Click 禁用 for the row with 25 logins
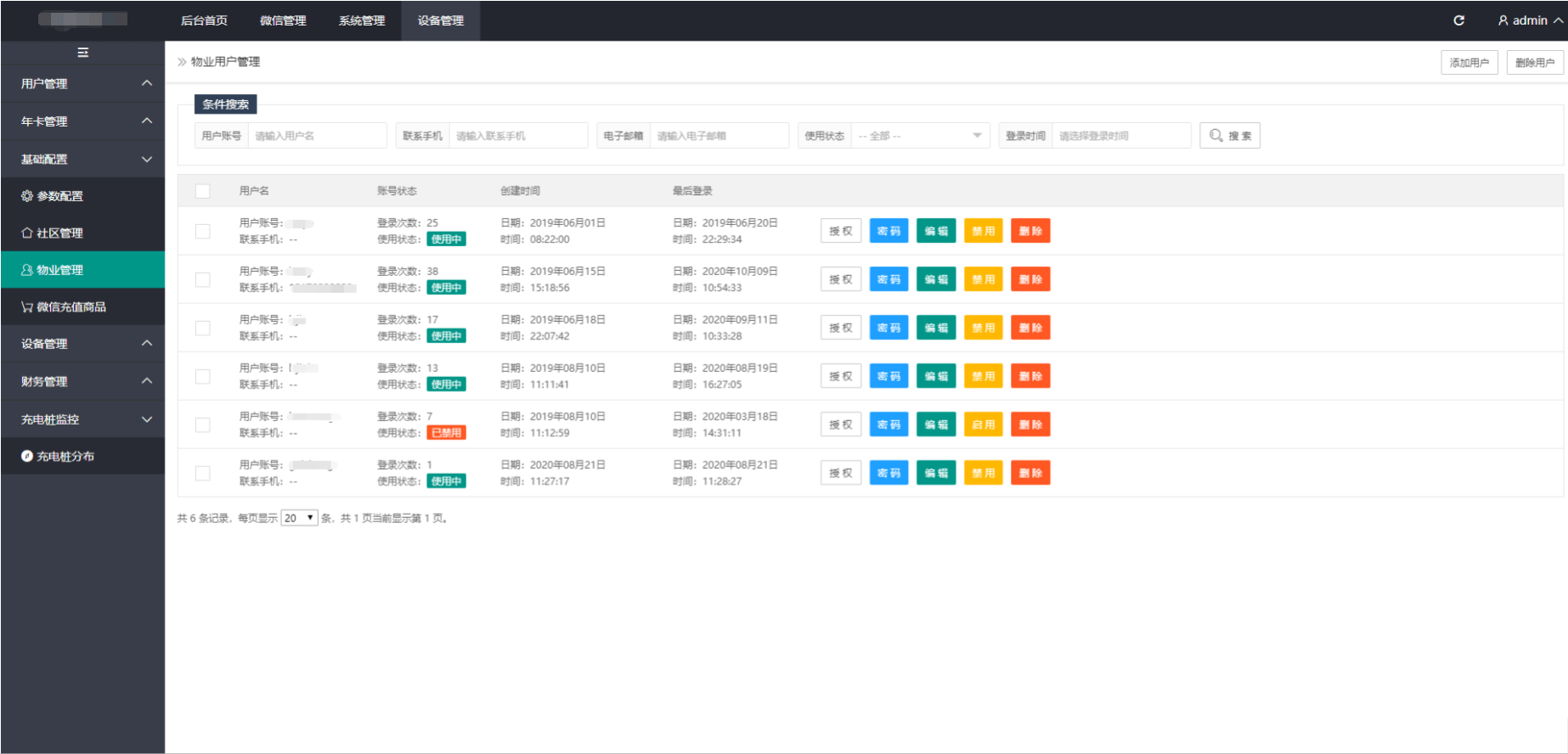 (x=984, y=231)
